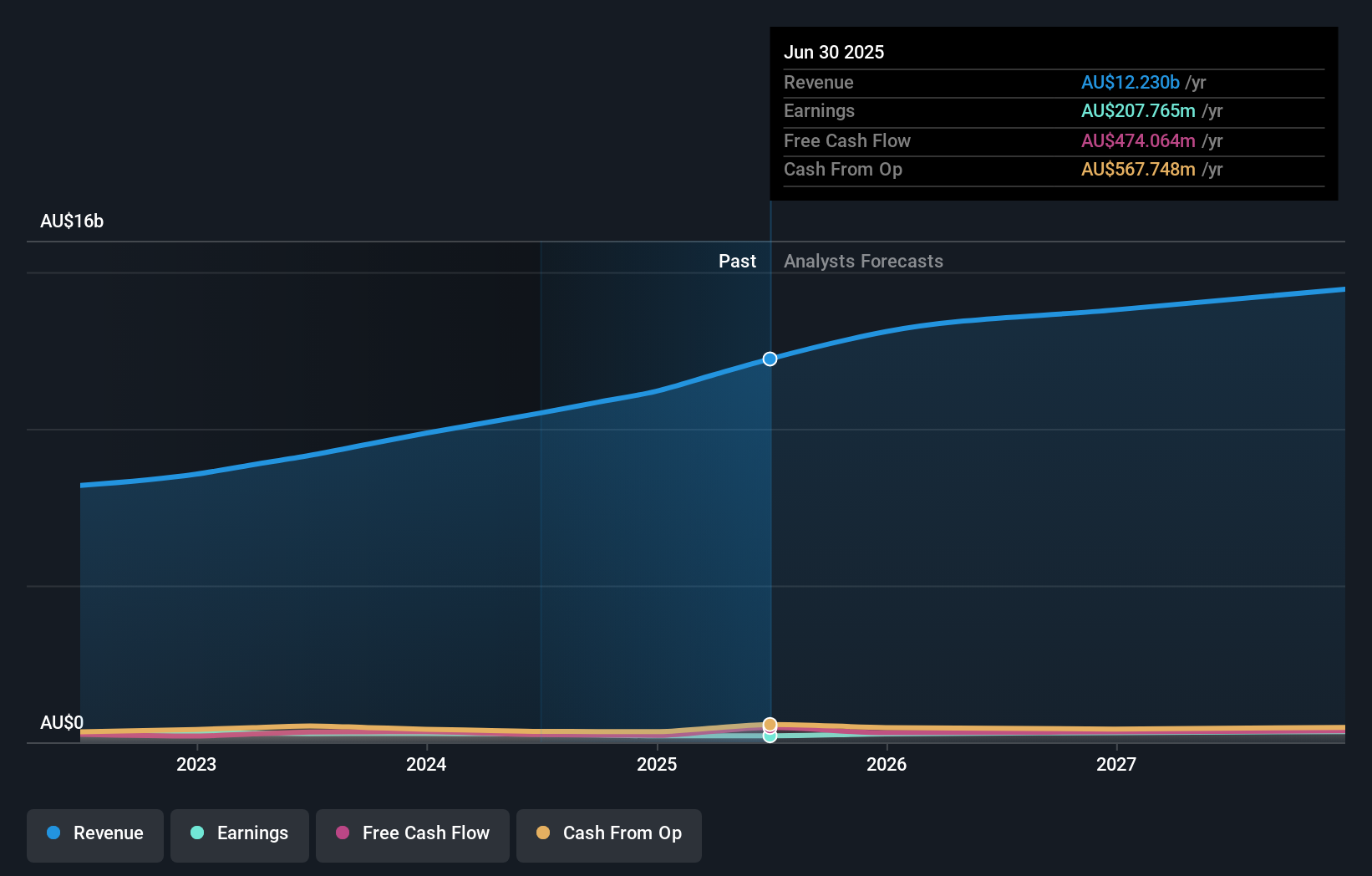Click the Cash From Op legend button
The image size is (1372, 876).
(608, 834)
